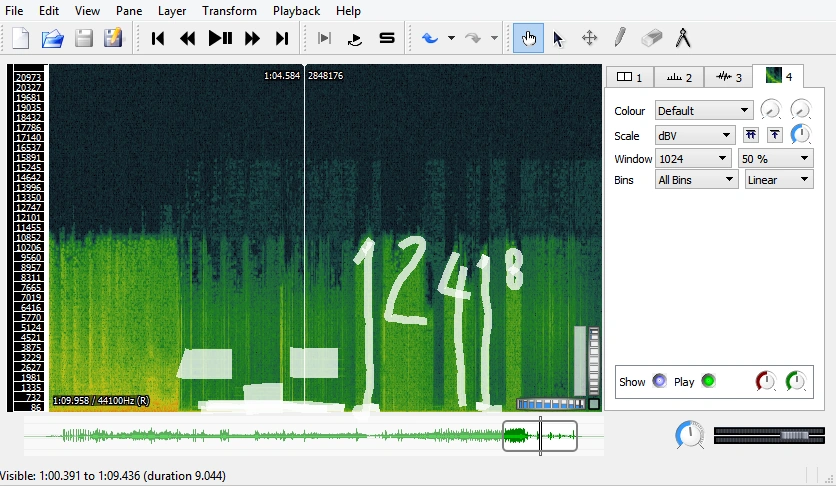
Task: Click the Play/Pause playback button
Action: [x=220, y=39]
